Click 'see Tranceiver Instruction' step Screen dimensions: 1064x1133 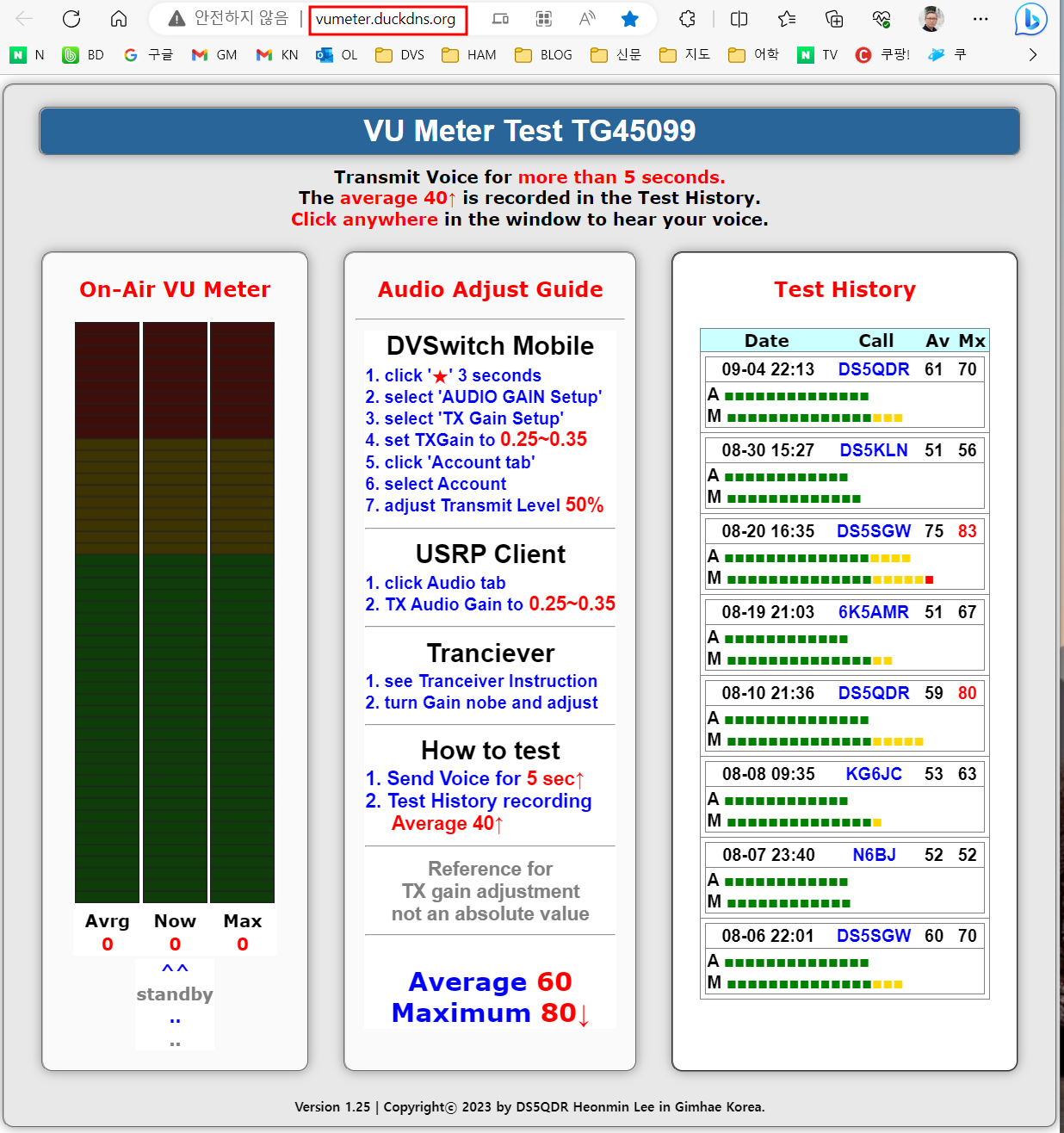point(481,681)
